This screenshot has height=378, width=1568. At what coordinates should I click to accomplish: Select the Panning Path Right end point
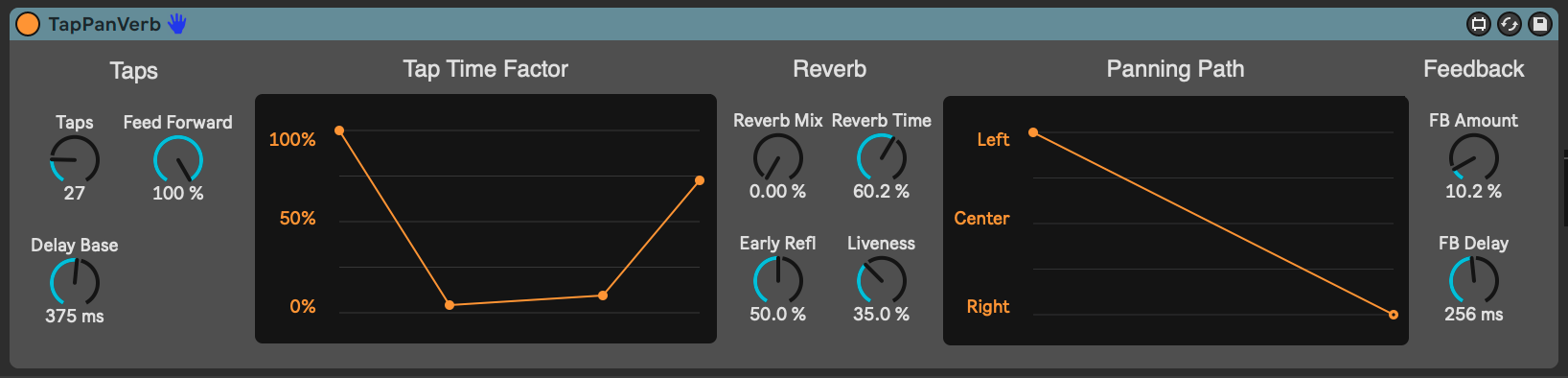pos(1394,315)
